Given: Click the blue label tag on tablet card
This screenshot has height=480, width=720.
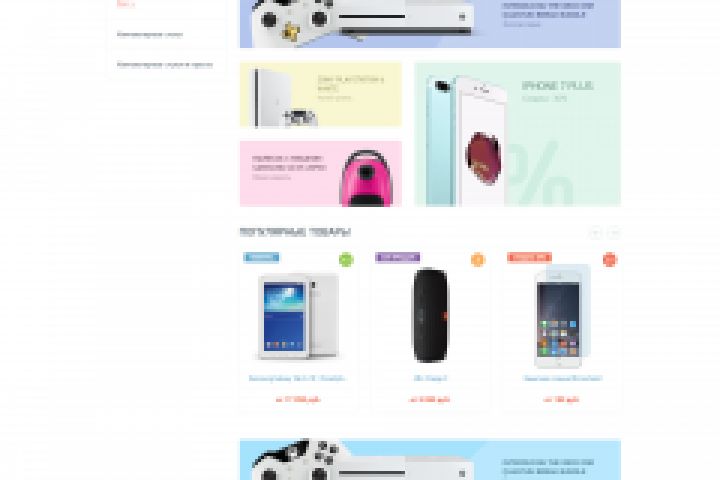Looking at the screenshot, I should coord(261,257).
